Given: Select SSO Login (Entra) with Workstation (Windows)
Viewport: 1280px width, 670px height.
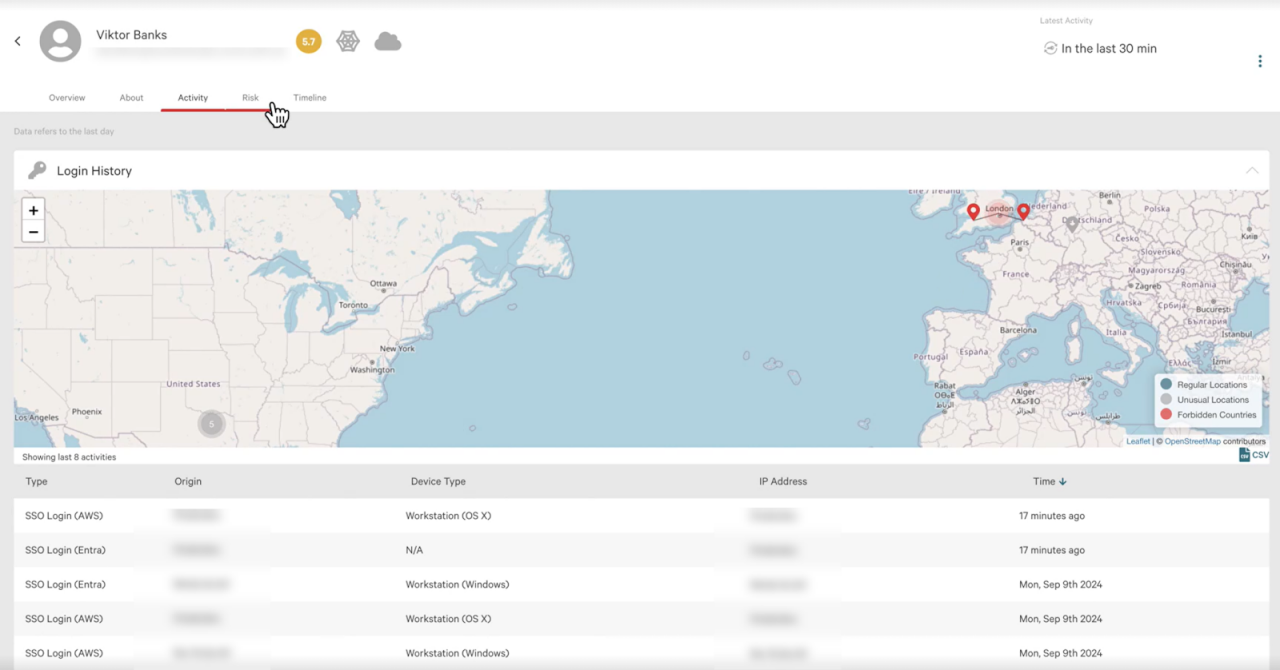Looking at the screenshot, I should coord(641,584).
